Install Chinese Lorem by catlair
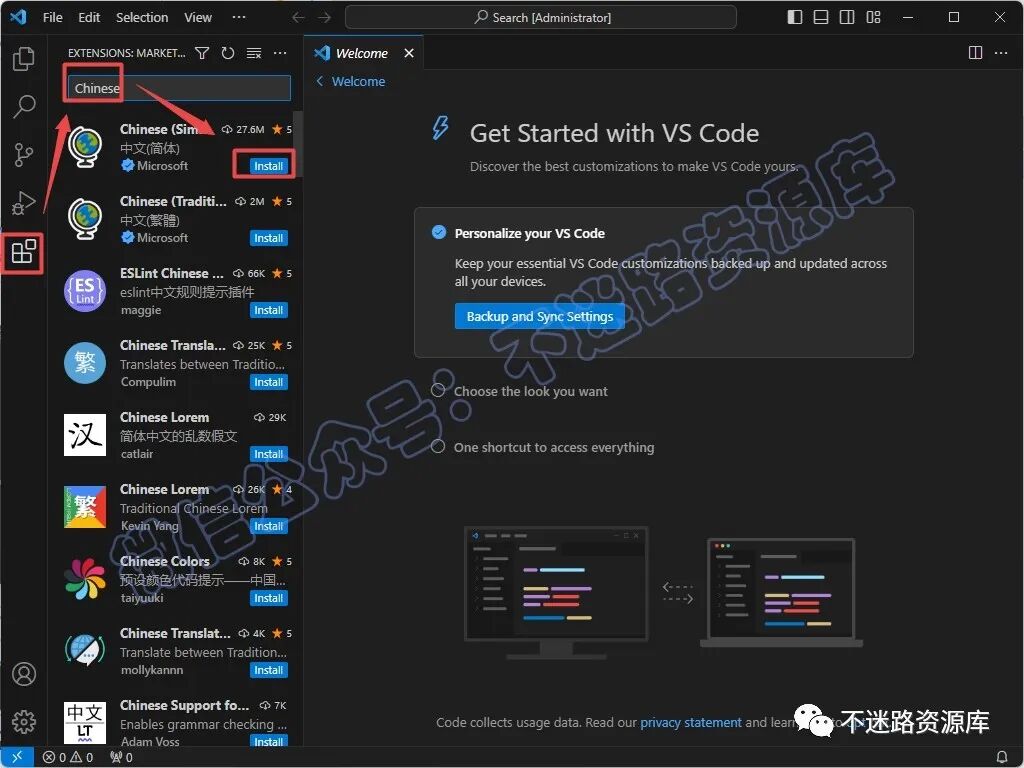This screenshot has width=1024, height=768. (x=268, y=454)
